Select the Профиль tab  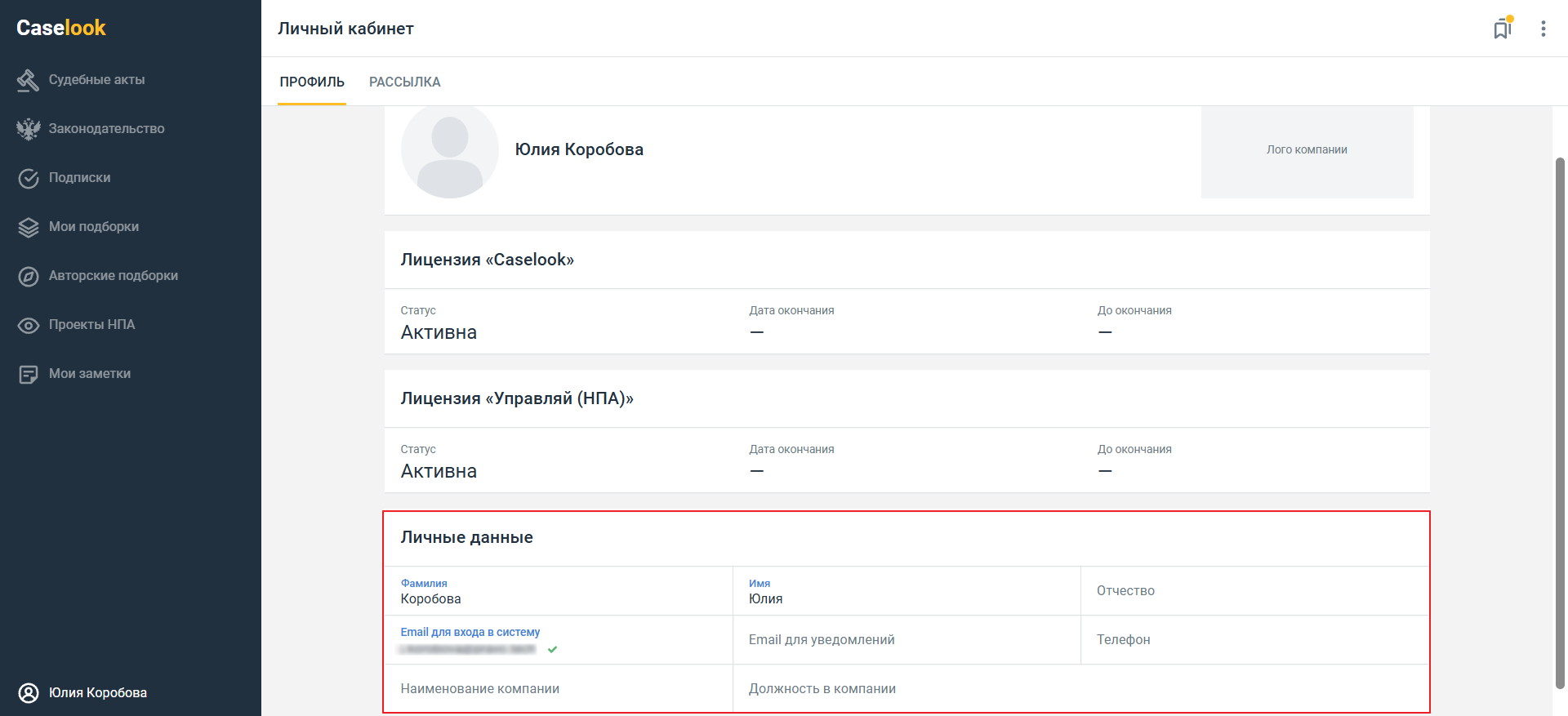coord(312,82)
